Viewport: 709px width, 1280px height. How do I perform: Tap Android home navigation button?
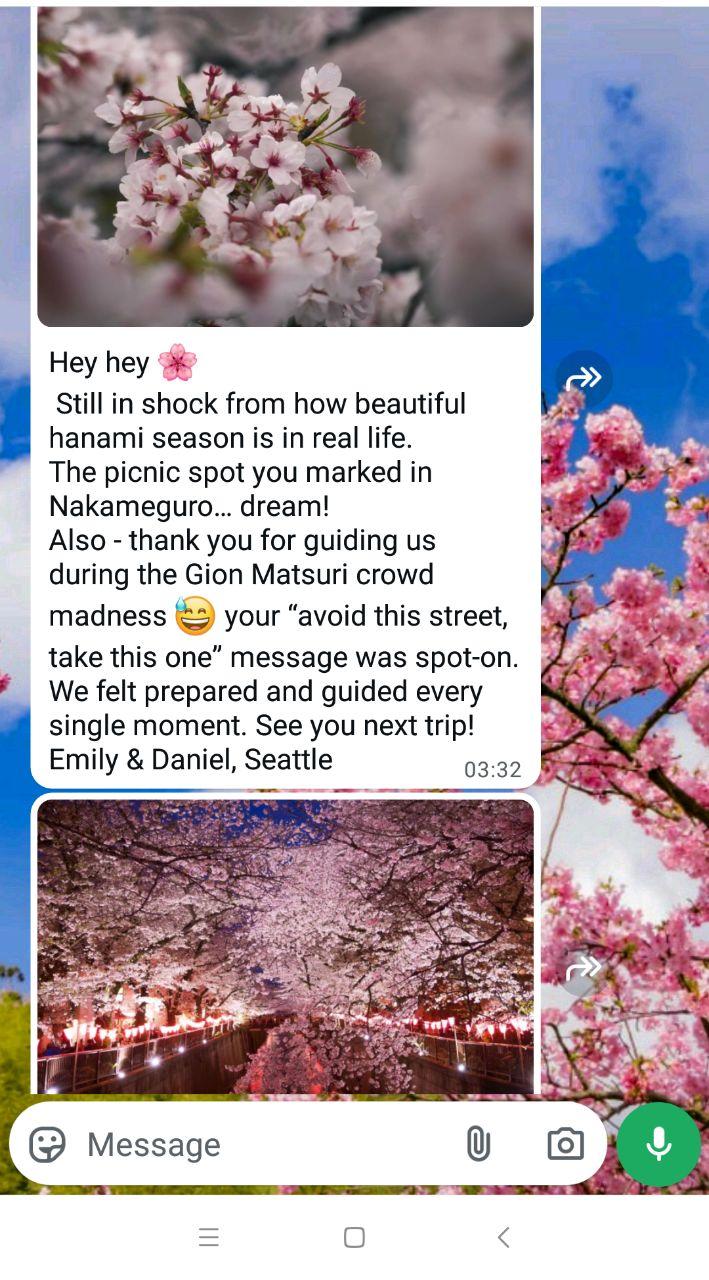point(354,1237)
